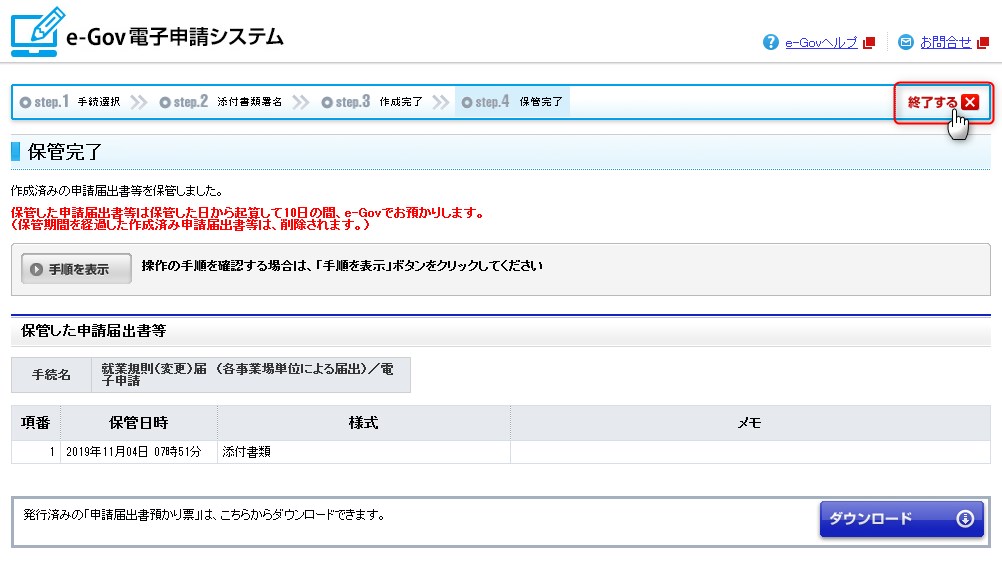
Task: Click the red X icon on 終了する
Action: 970,102
